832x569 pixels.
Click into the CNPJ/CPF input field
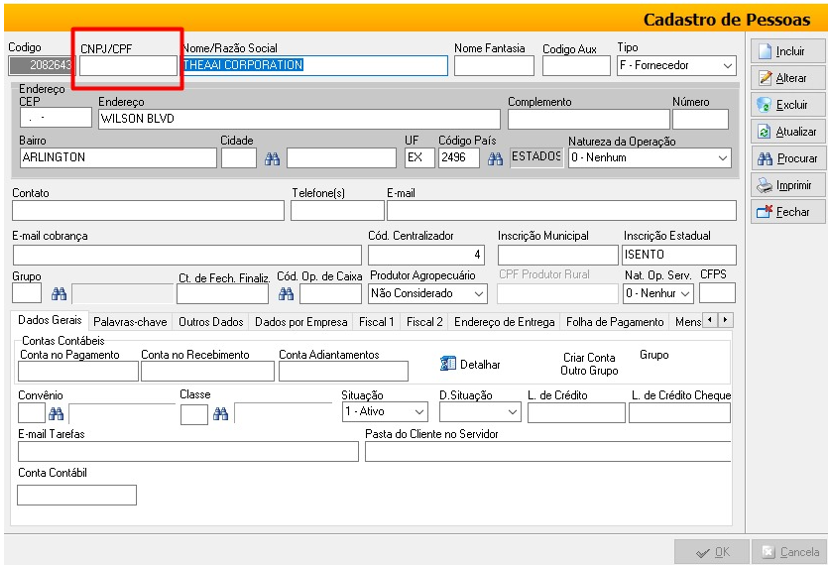pyautogui.click(x=128, y=67)
